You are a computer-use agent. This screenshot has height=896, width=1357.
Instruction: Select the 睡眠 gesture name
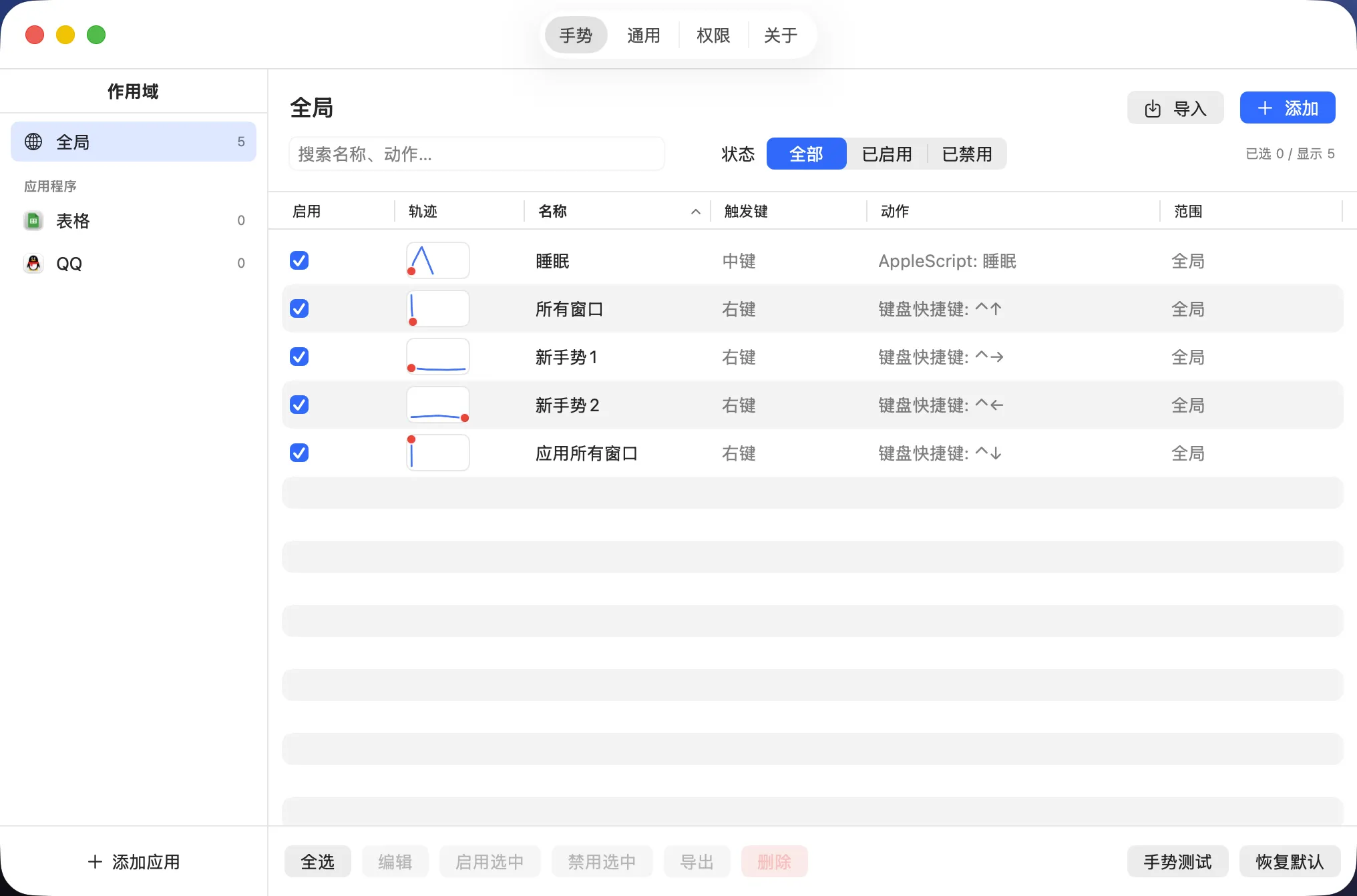click(x=552, y=261)
